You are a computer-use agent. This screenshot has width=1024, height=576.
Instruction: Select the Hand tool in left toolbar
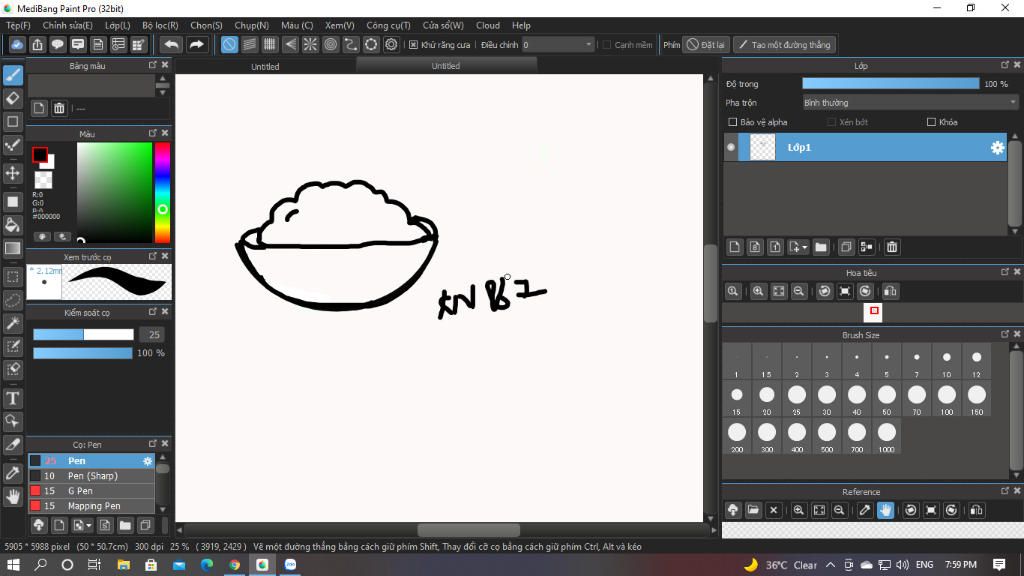click(12, 497)
